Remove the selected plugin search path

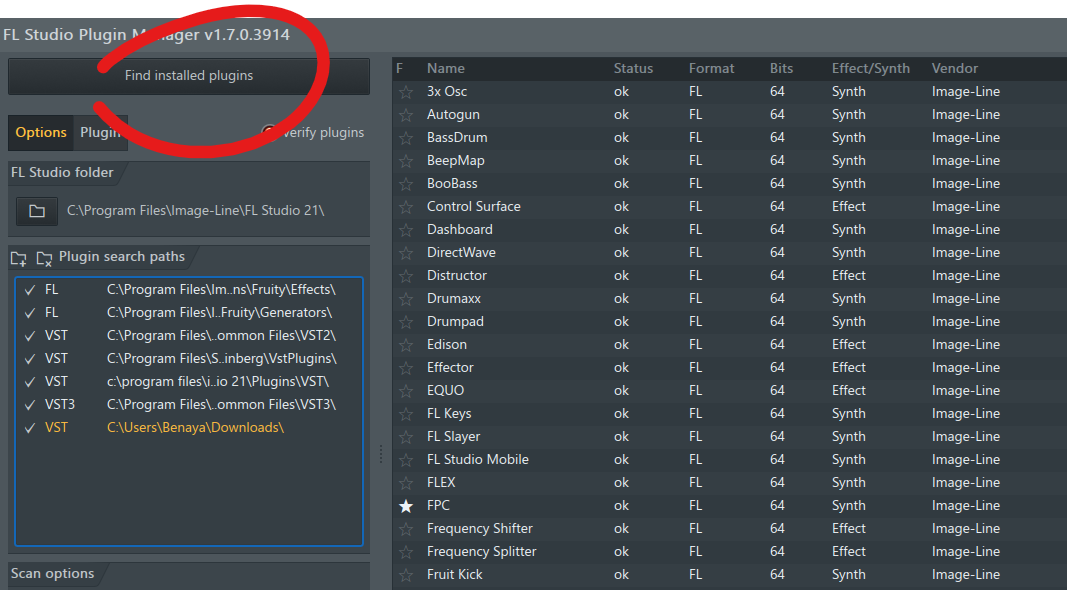pyautogui.click(x=44, y=259)
